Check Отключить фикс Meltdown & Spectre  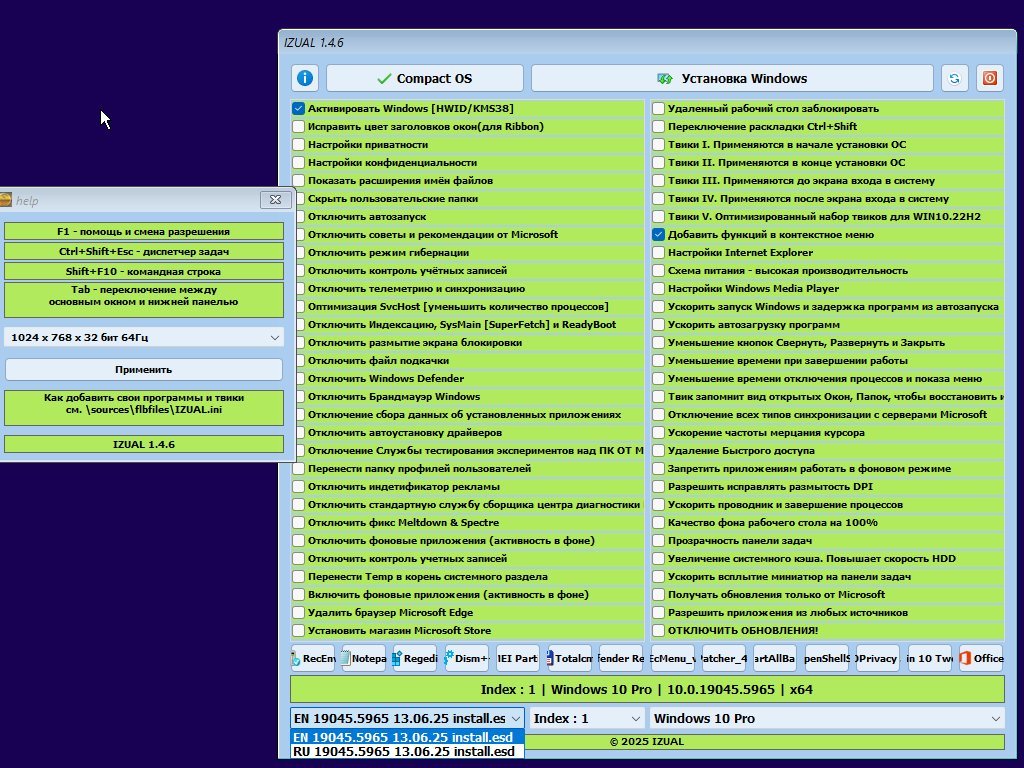click(x=298, y=522)
